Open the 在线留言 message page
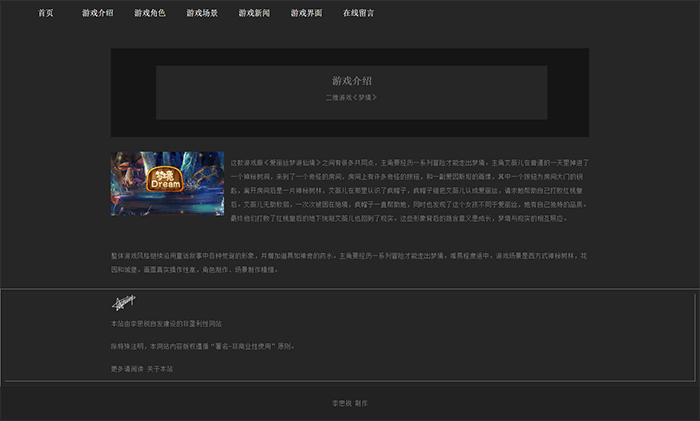 (358, 14)
